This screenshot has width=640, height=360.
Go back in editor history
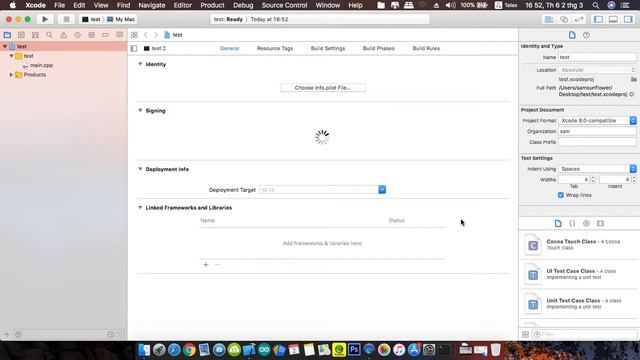pyautogui.click(x=146, y=35)
